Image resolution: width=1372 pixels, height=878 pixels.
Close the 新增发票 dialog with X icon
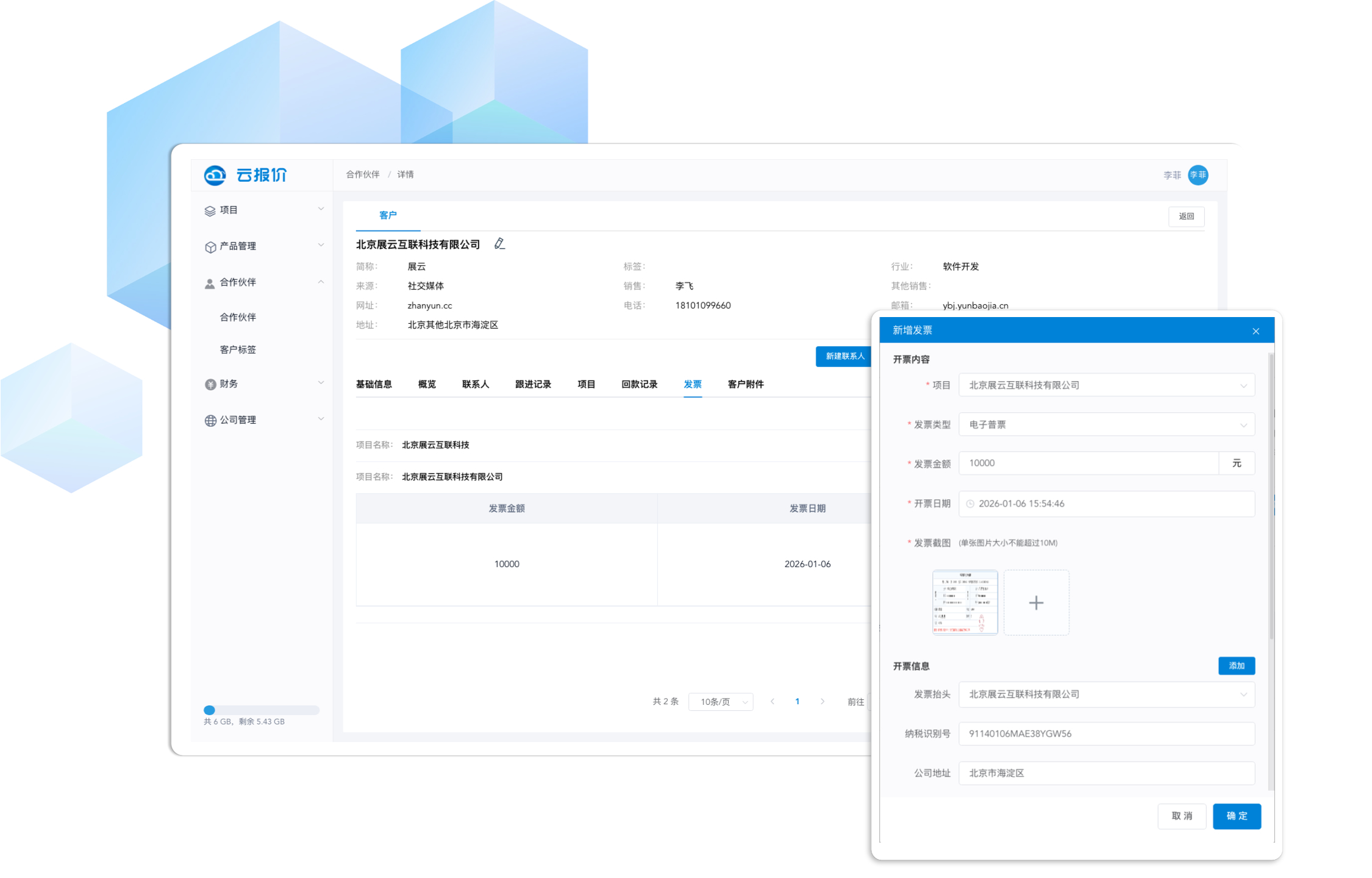(x=1256, y=331)
